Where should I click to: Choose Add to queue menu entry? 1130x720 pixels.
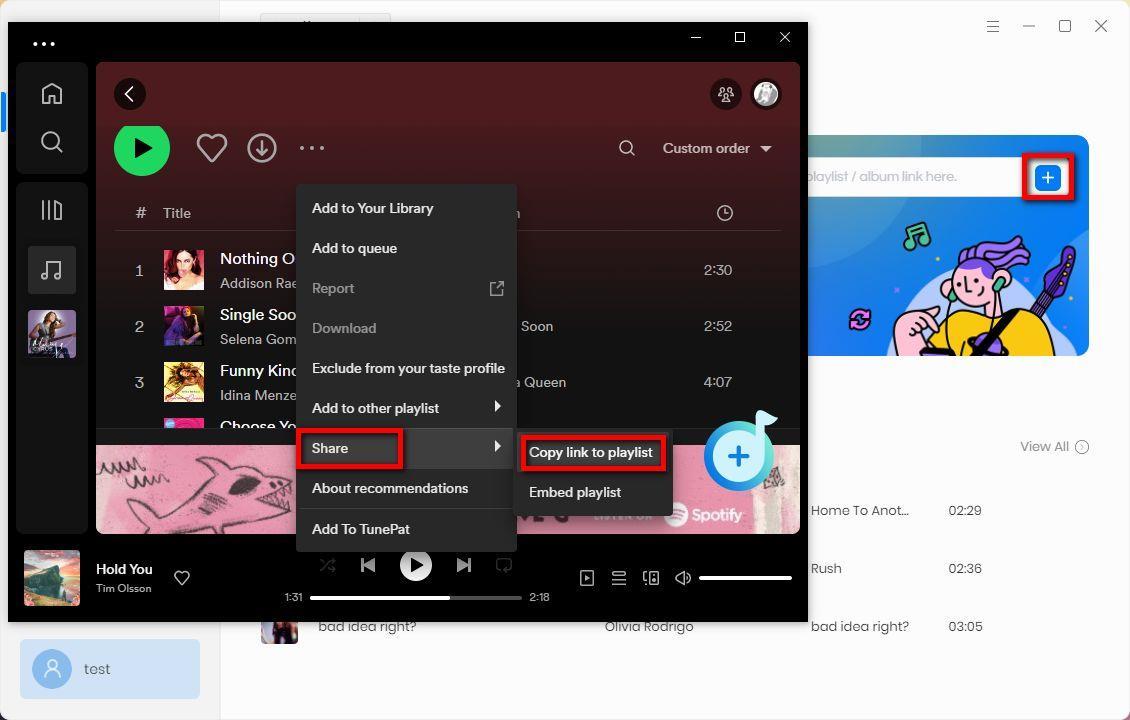(406, 248)
